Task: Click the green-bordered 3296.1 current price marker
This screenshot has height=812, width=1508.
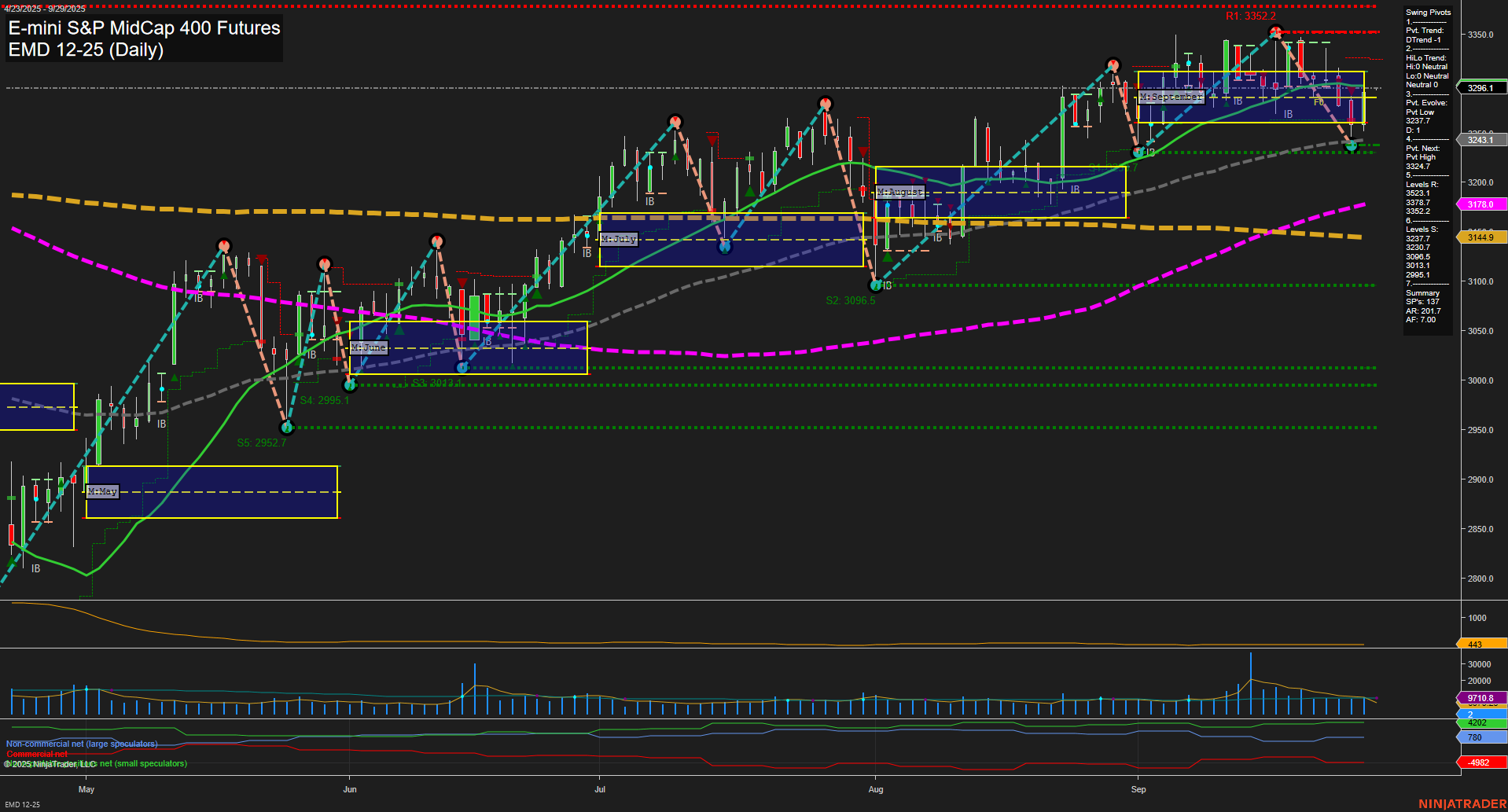Action: [1481, 89]
